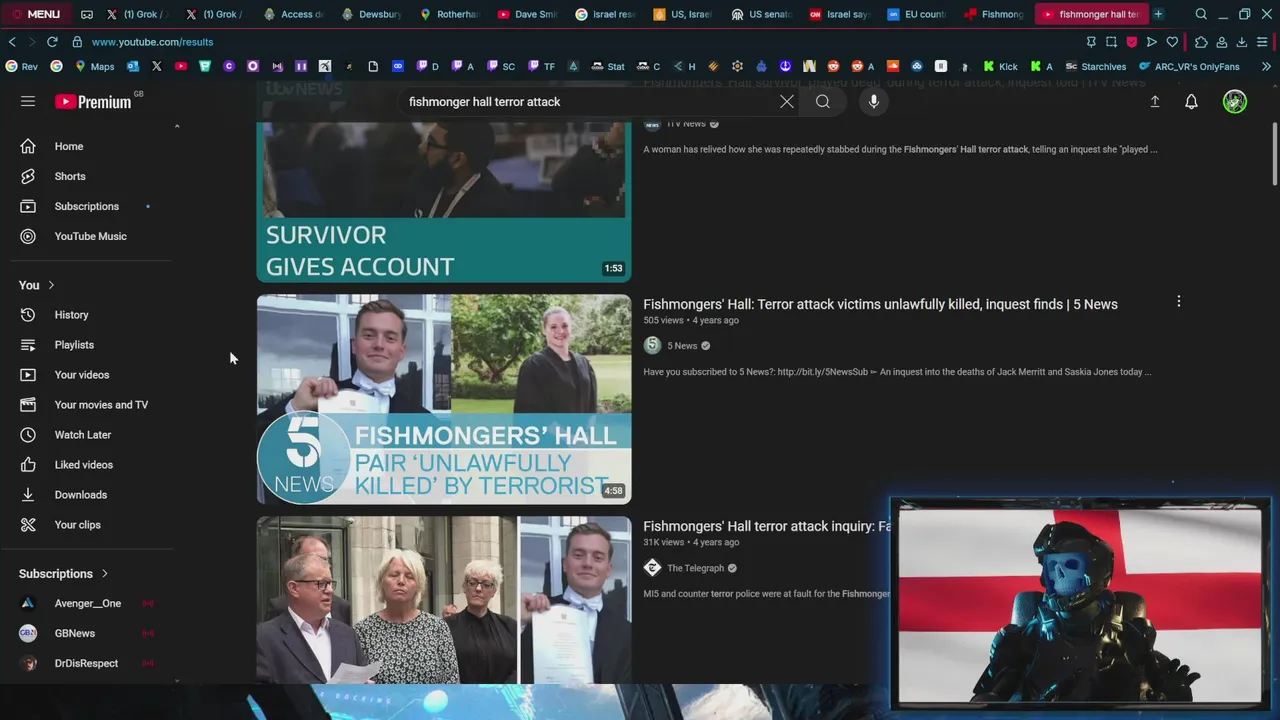The image size is (1280, 720).
Task: Open the browser extensions puzzle icon
Action: click(1201, 42)
